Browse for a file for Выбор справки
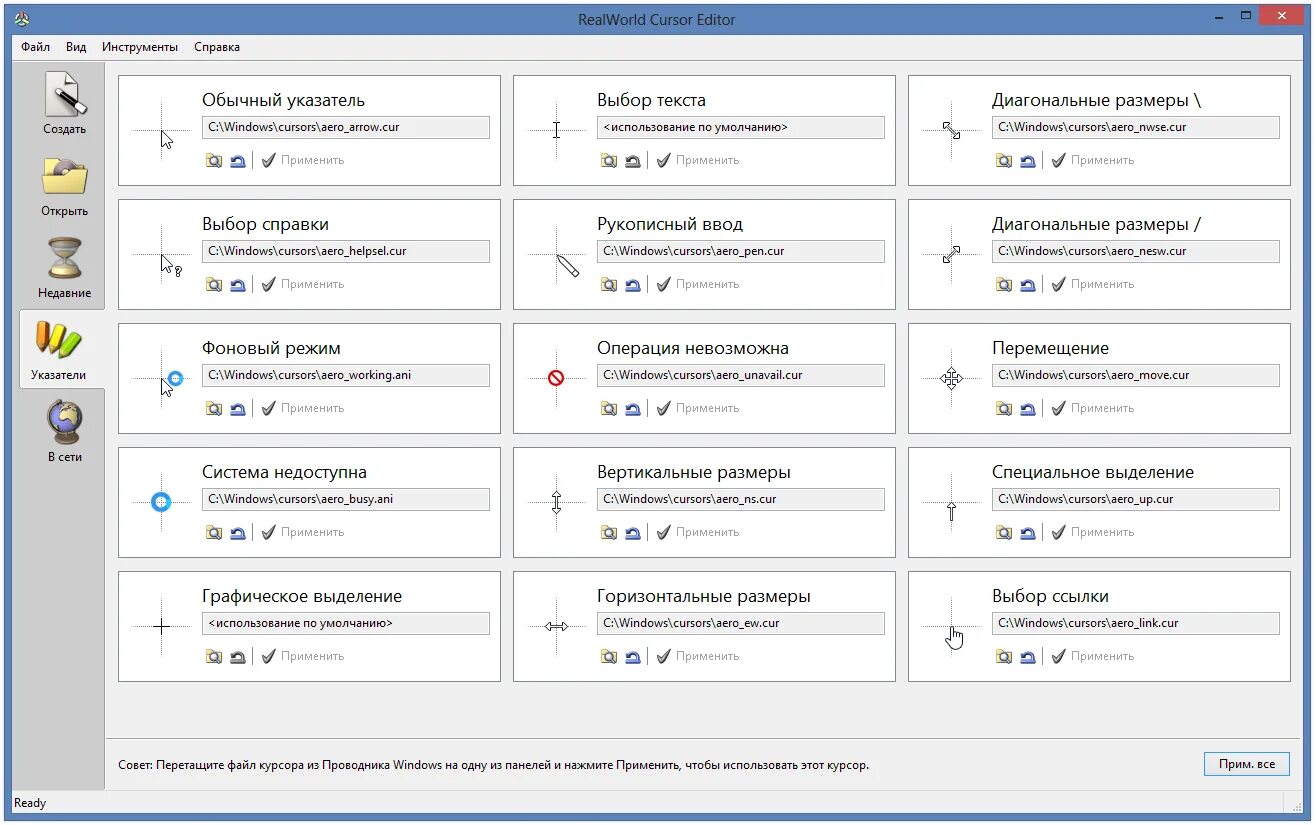Viewport: 1316px width, 825px height. (x=214, y=284)
